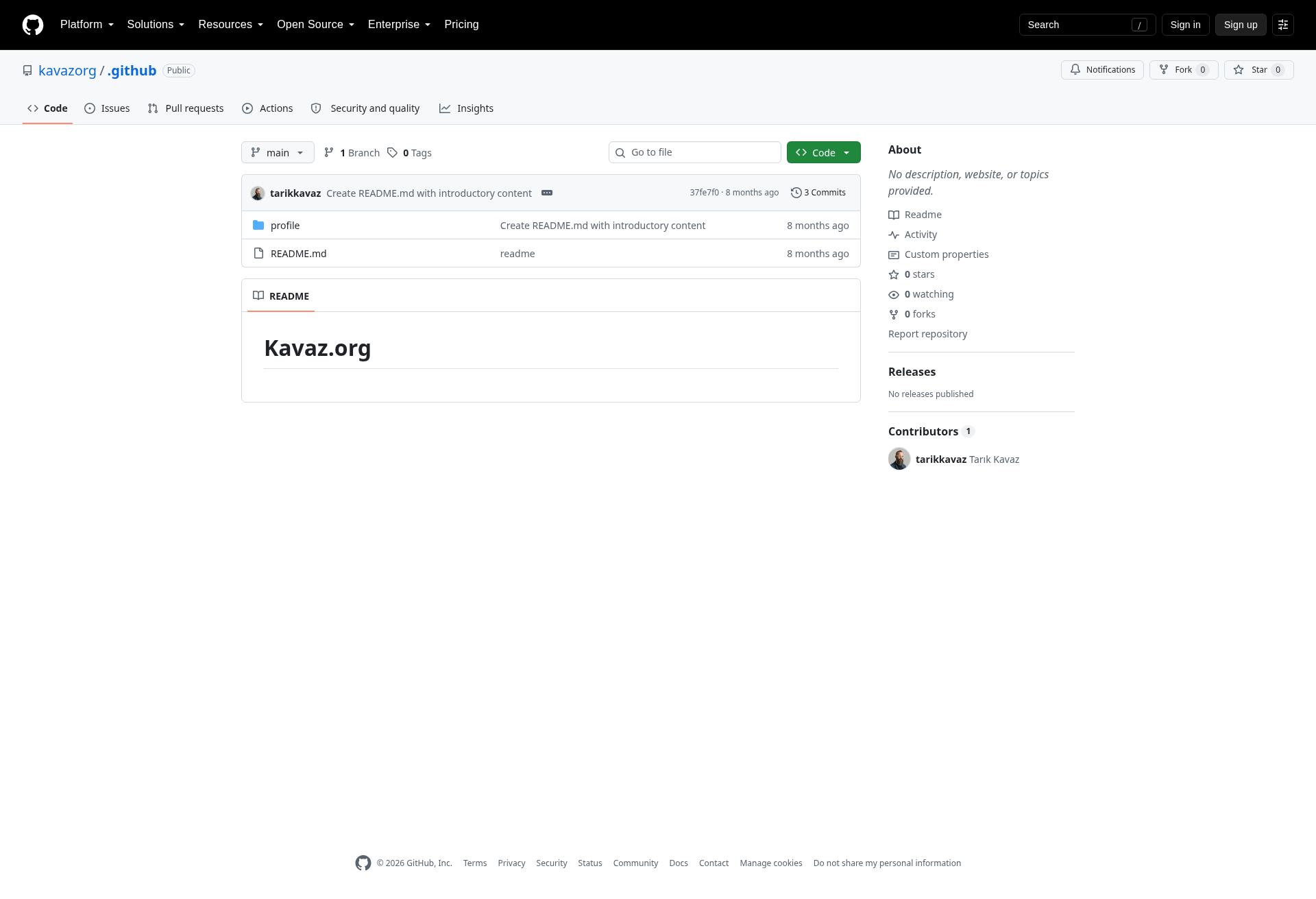Viewport: 1316px width, 899px height.
Task: Click the README.md file icon
Action: pos(258,253)
